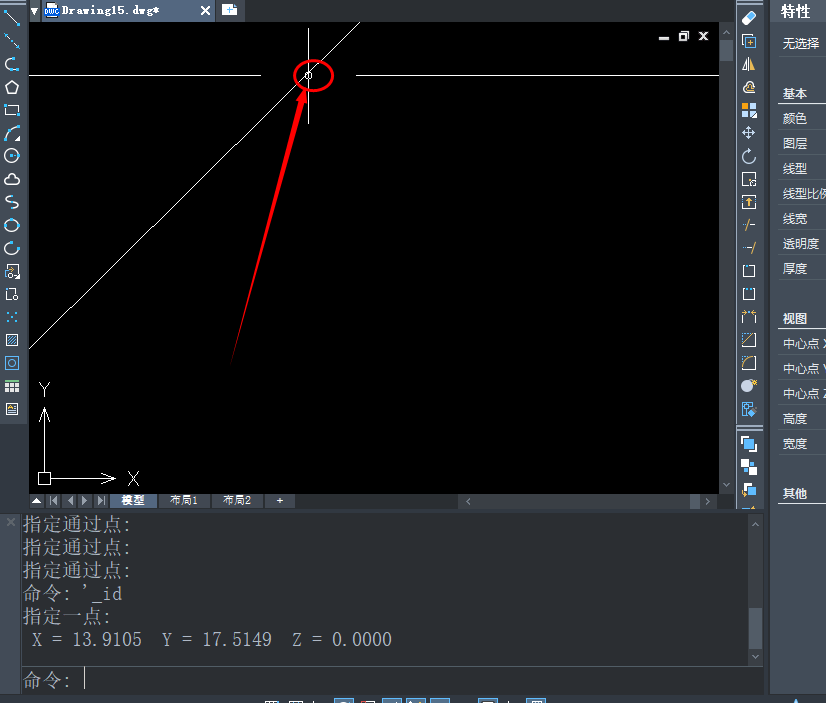
Task: Click the Mirror tool icon
Action: pyautogui.click(x=749, y=64)
